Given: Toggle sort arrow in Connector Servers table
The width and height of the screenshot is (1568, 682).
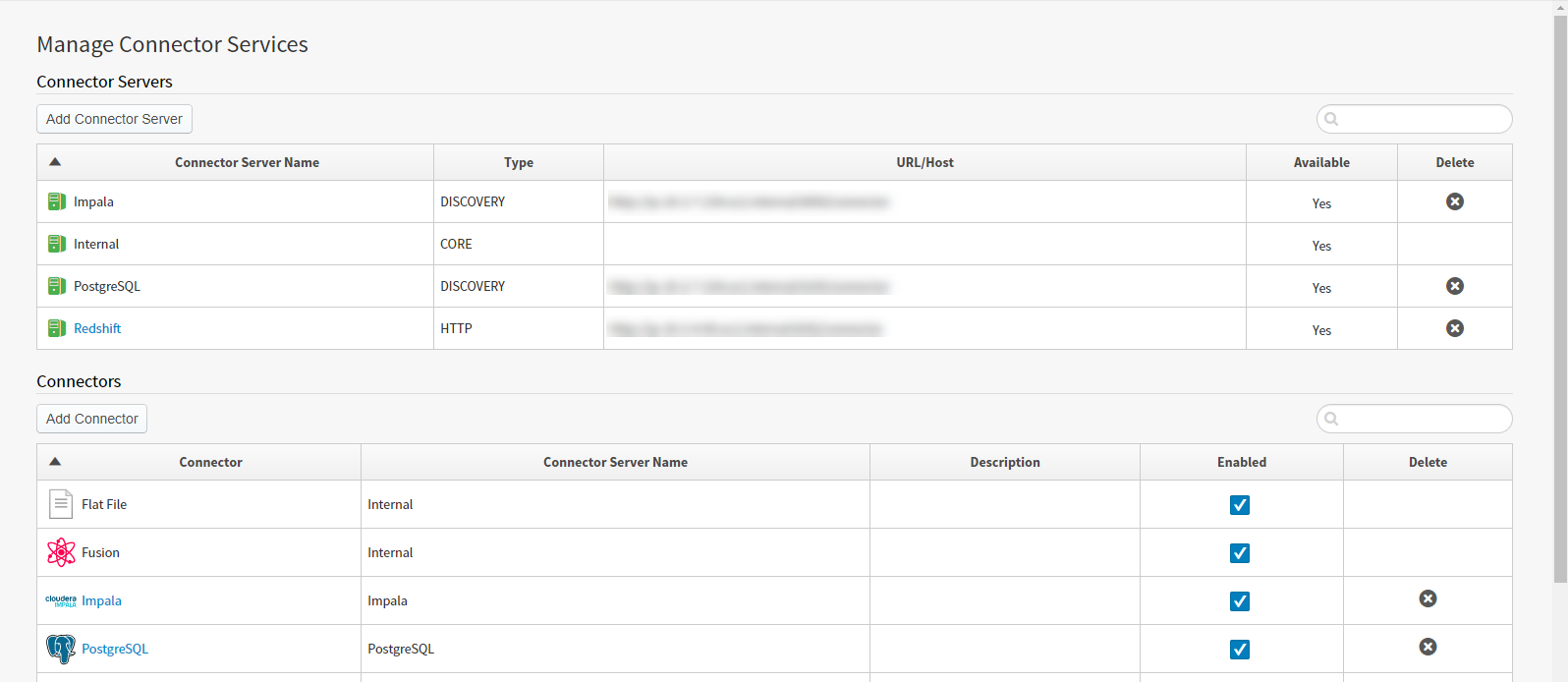Looking at the screenshot, I should click(55, 162).
